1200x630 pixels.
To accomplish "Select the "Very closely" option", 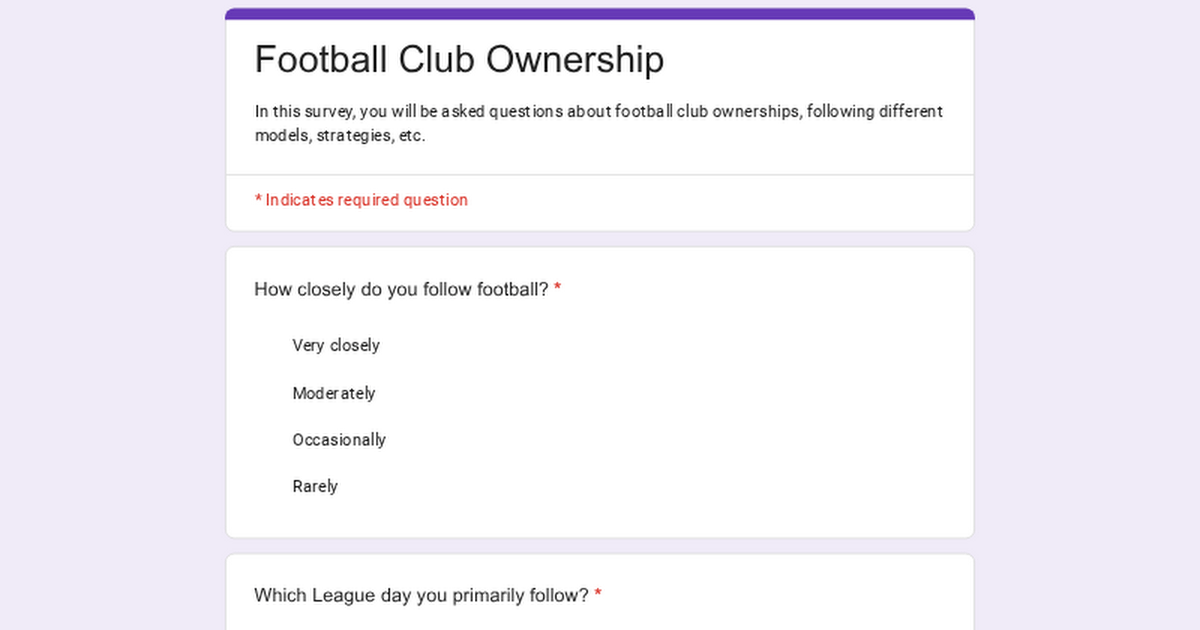I will (x=336, y=346).
